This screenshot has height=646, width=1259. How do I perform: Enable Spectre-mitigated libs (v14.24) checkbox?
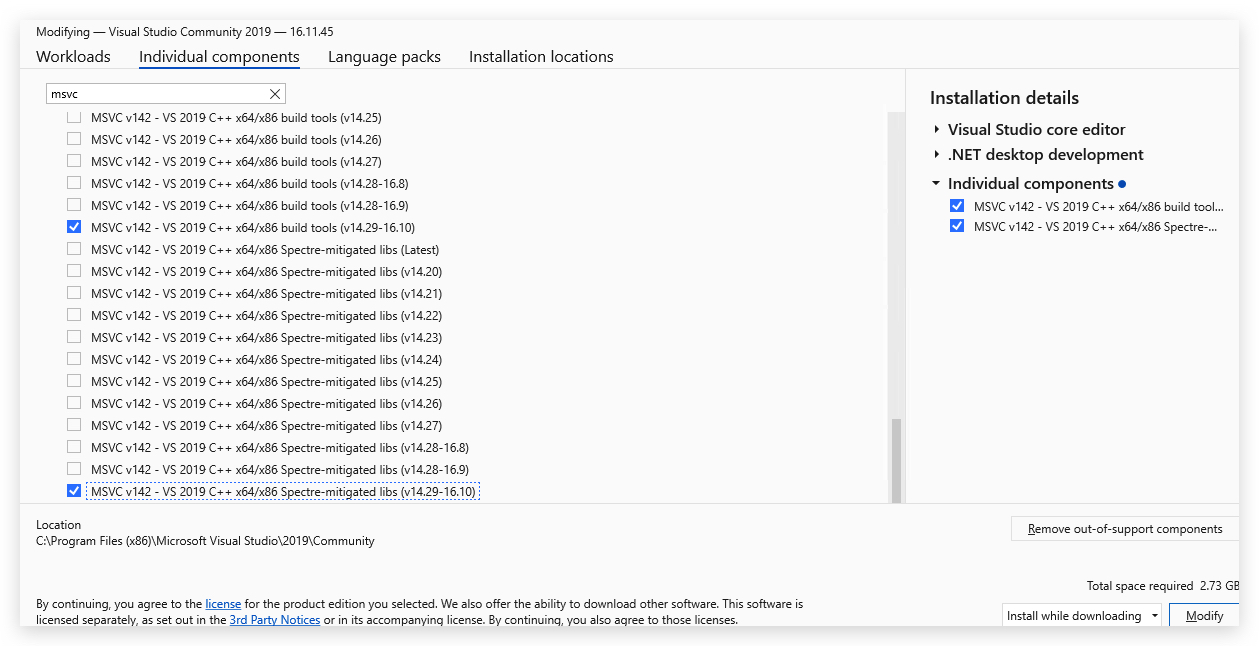[74, 360]
